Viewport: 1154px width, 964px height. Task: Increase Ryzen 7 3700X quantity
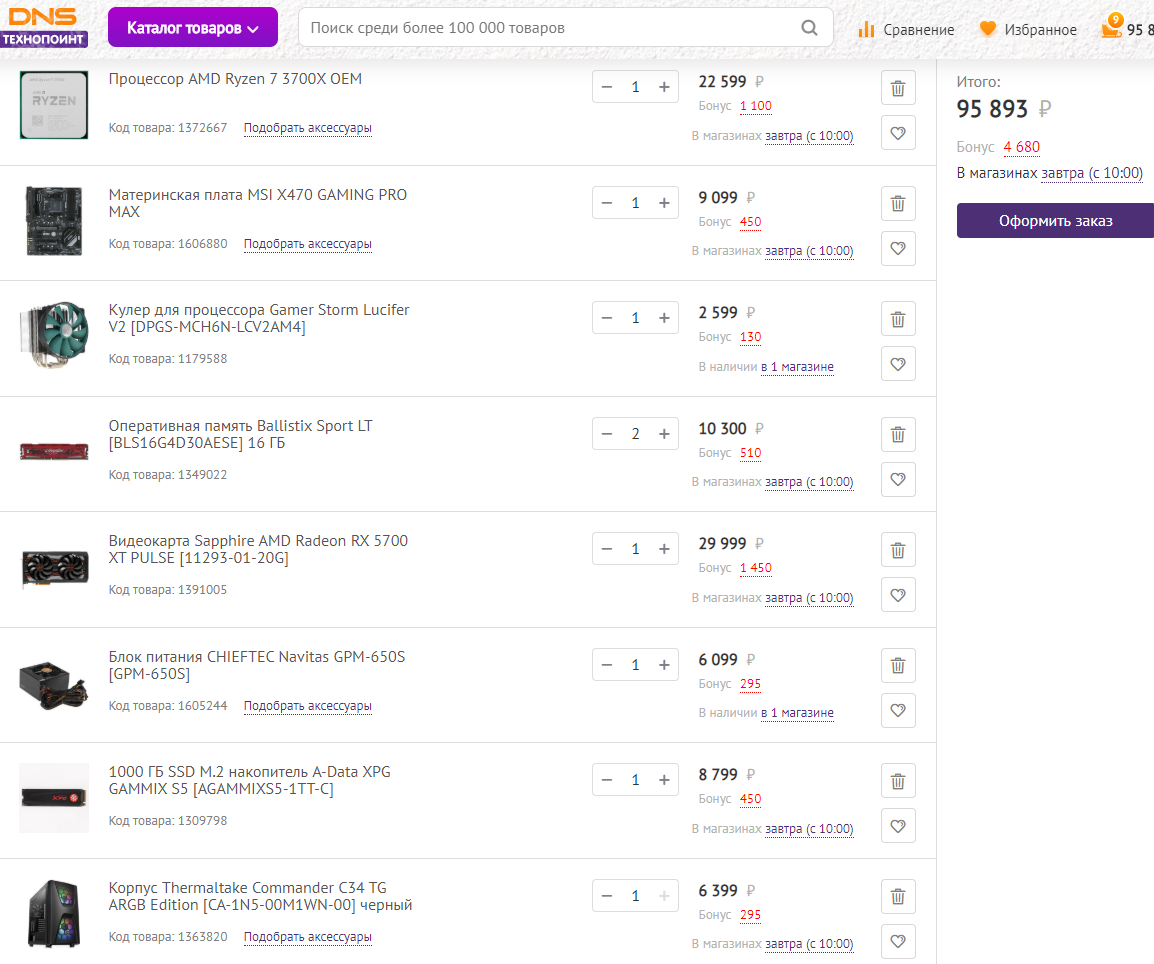pyautogui.click(x=664, y=87)
